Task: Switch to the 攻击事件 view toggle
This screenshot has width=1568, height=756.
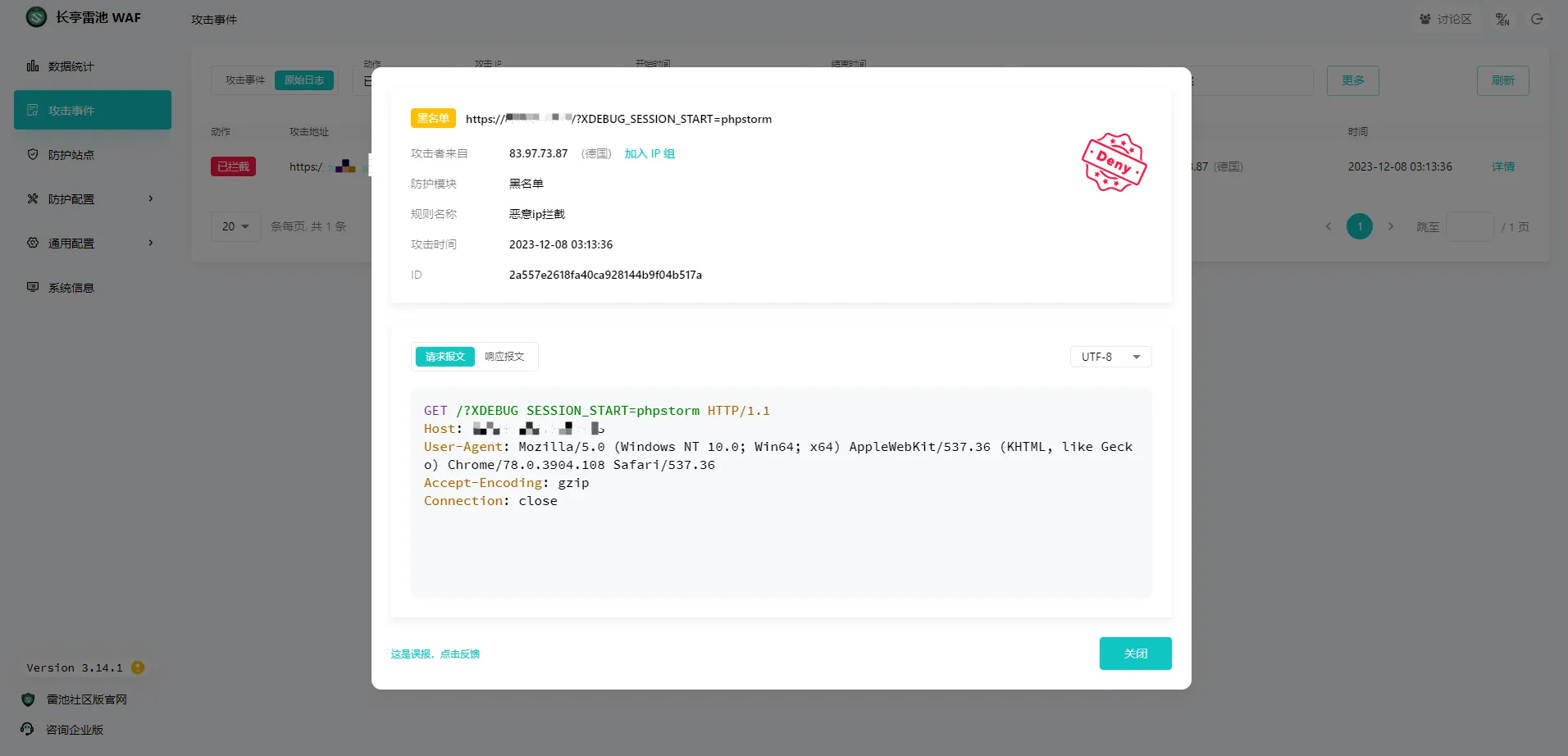Action: (x=244, y=80)
